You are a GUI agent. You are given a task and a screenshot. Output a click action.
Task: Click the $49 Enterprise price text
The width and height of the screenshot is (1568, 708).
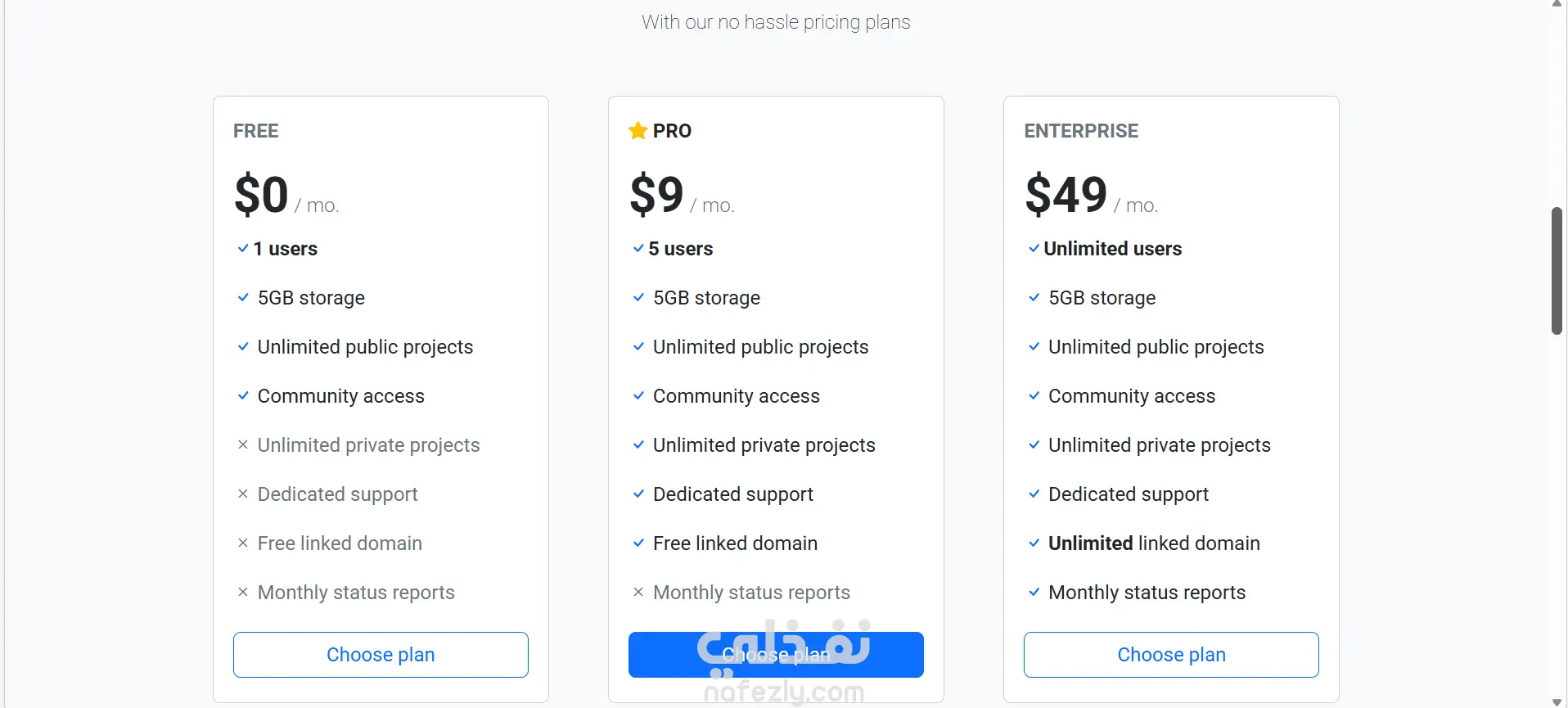click(1066, 195)
